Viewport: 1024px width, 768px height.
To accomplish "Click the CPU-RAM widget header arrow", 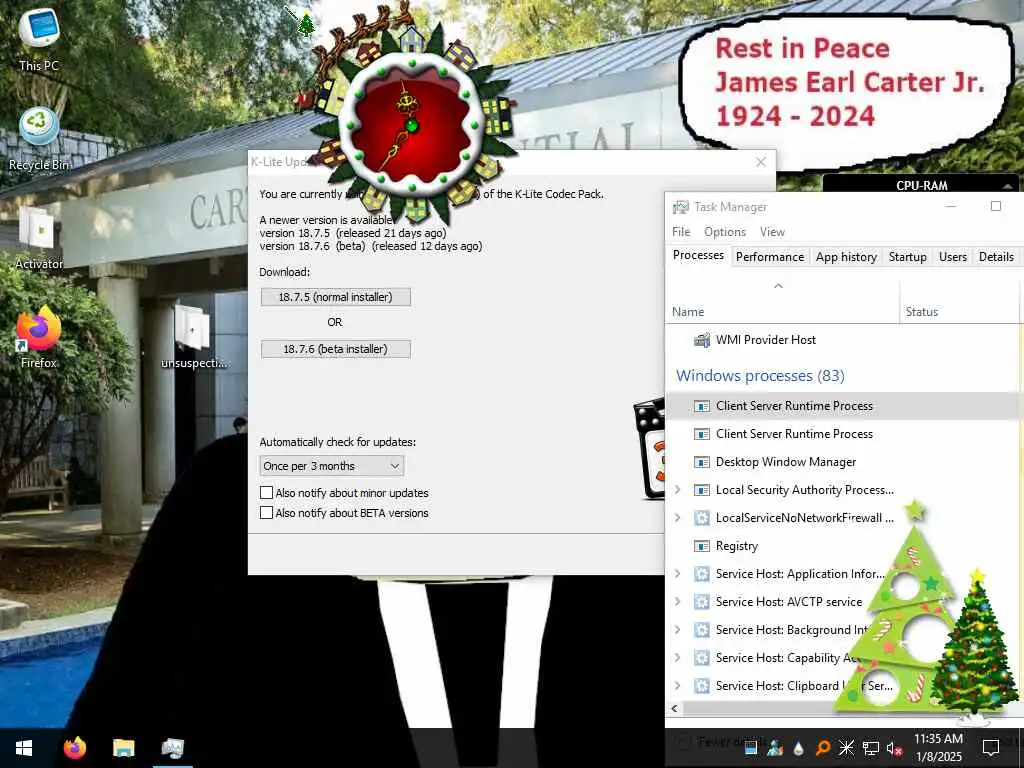I will point(1007,186).
